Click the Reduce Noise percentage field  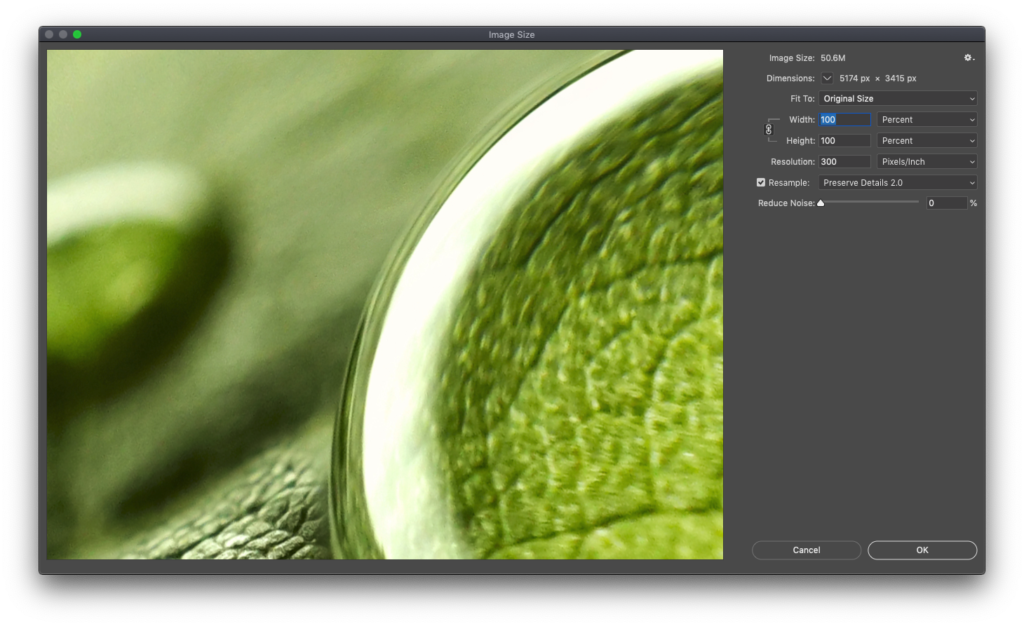pyautogui.click(x=946, y=202)
